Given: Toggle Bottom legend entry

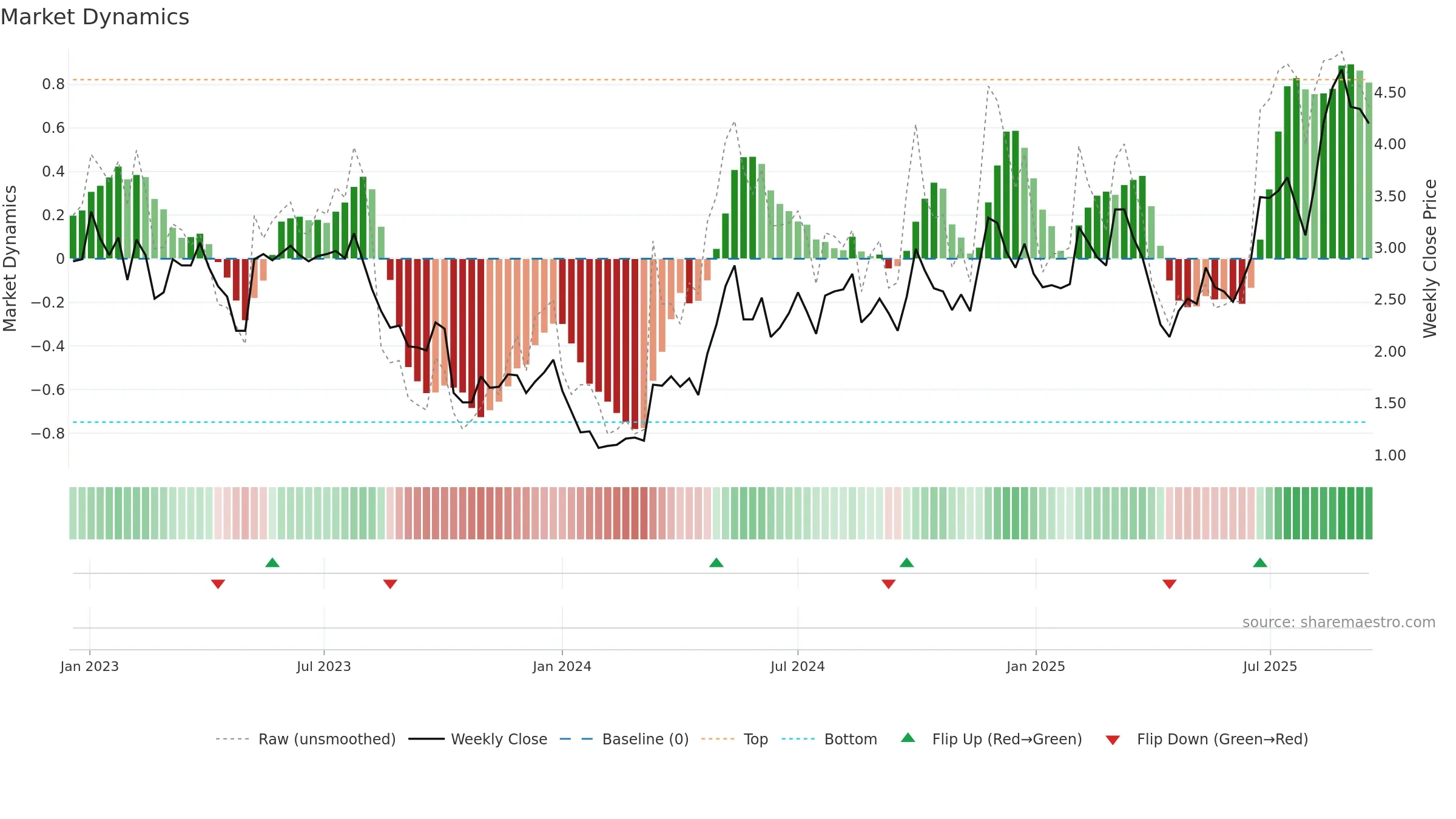Looking at the screenshot, I should click(829, 739).
